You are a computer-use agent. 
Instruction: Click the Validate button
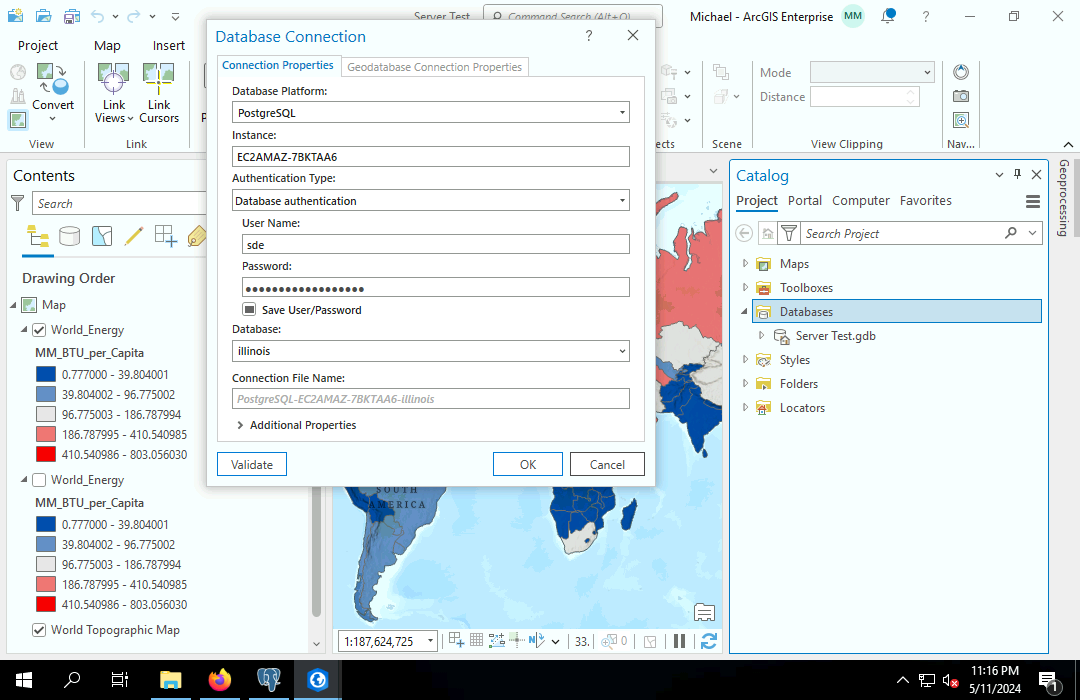pyautogui.click(x=251, y=464)
